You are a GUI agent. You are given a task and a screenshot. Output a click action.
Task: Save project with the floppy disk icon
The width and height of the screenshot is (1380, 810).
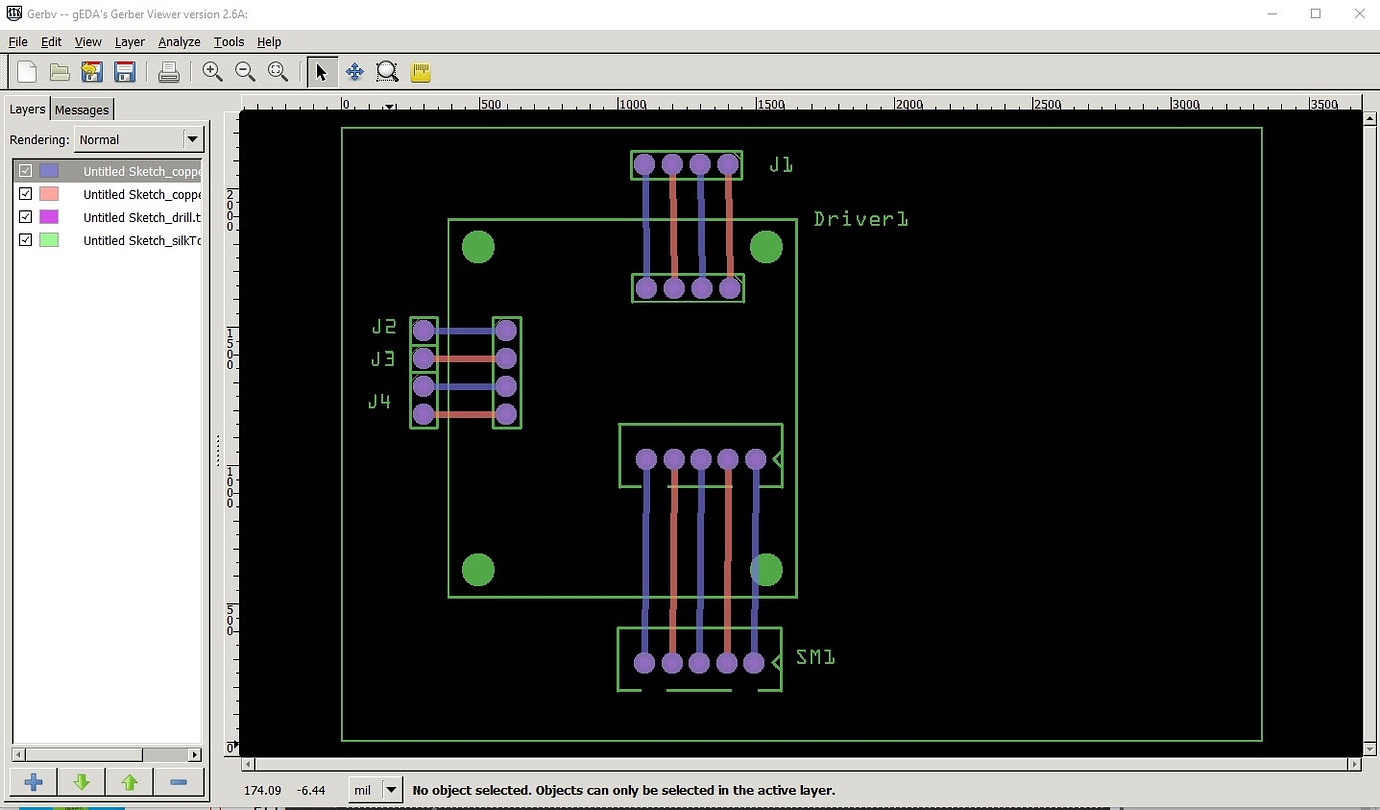click(125, 72)
